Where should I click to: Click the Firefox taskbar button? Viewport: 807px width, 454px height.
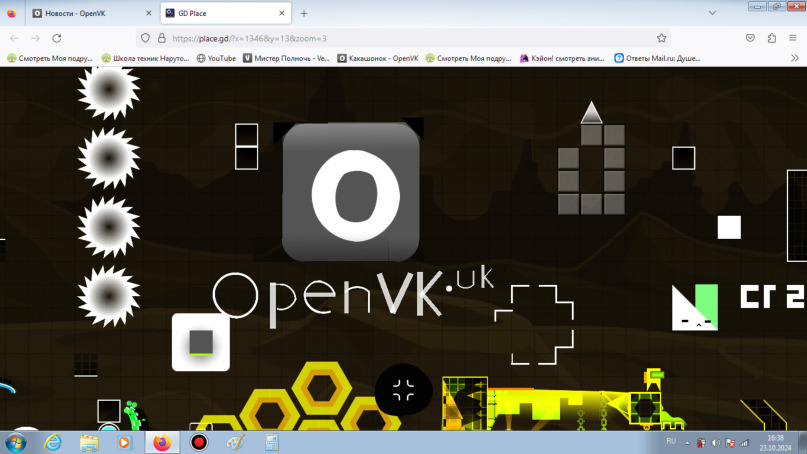point(162,443)
